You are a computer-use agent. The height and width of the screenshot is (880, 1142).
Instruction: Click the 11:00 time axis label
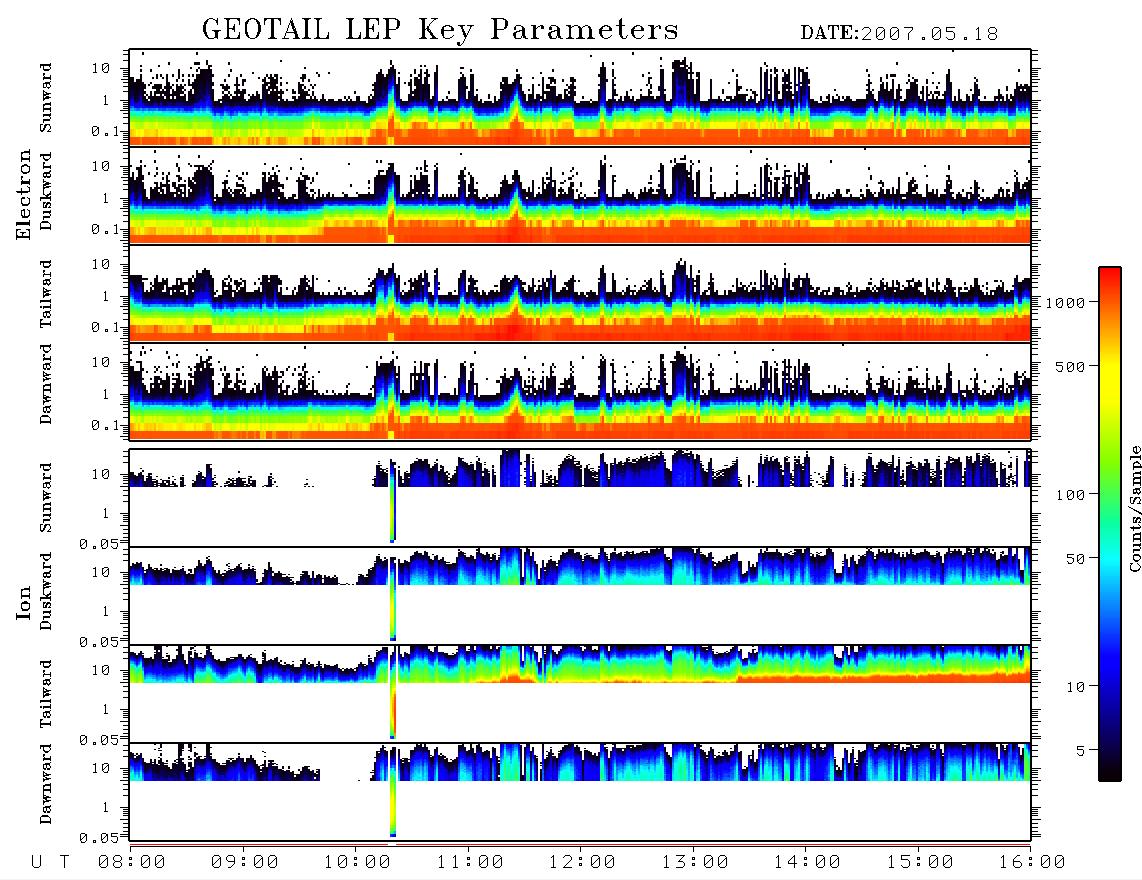click(x=470, y=862)
